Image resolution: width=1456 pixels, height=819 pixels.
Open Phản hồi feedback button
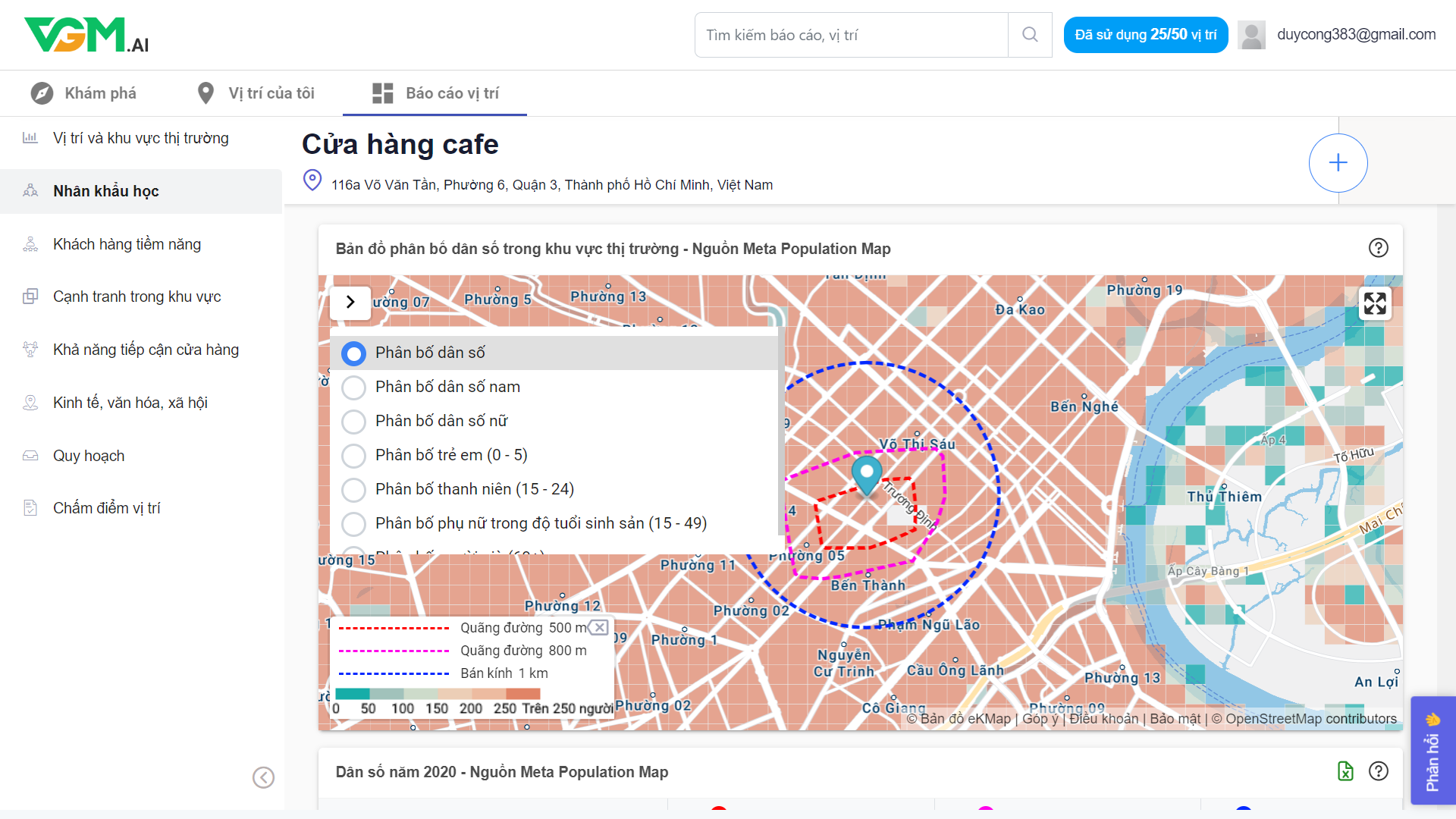click(x=1432, y=751)
